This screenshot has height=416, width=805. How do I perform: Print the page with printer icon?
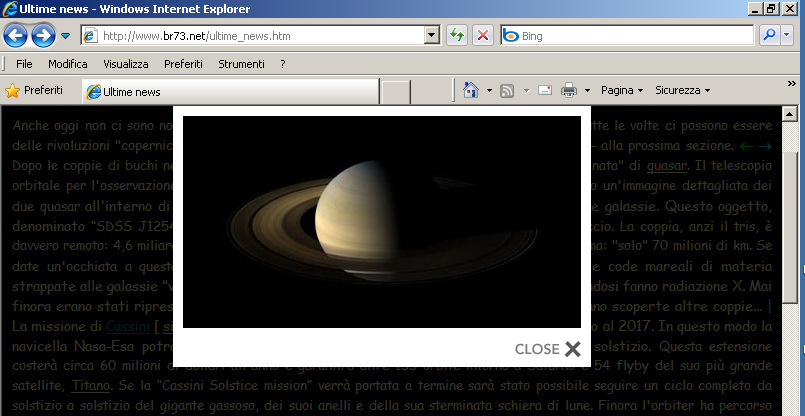(x=569, y=90)
